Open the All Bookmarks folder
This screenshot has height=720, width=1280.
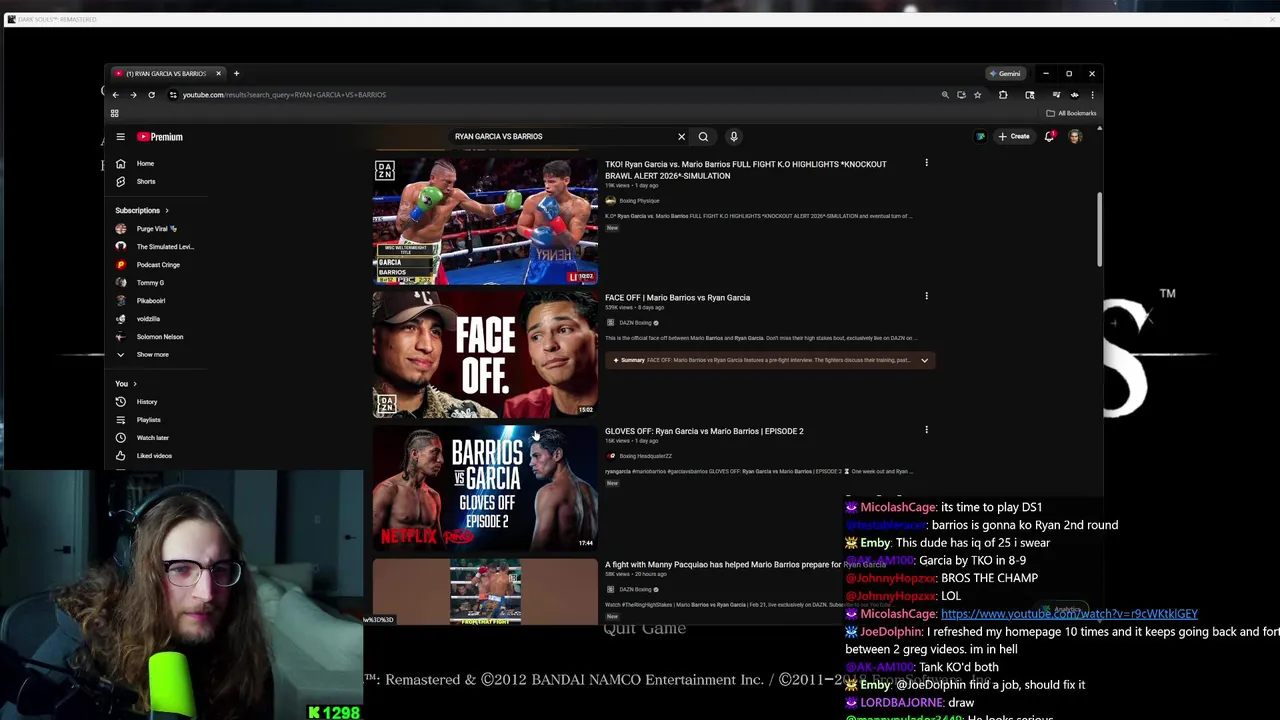coord(1071,114)
